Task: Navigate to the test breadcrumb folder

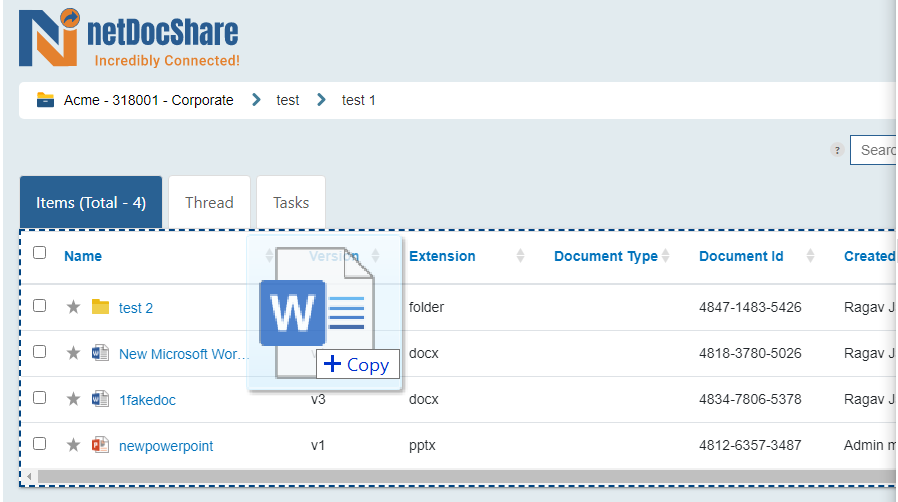Action: [x=287, y=100]
